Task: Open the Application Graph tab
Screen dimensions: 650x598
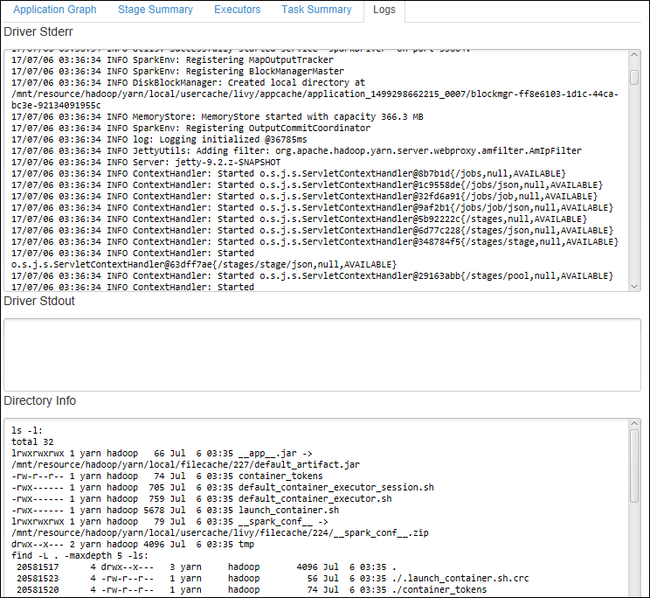Action: tap(55, 10)
